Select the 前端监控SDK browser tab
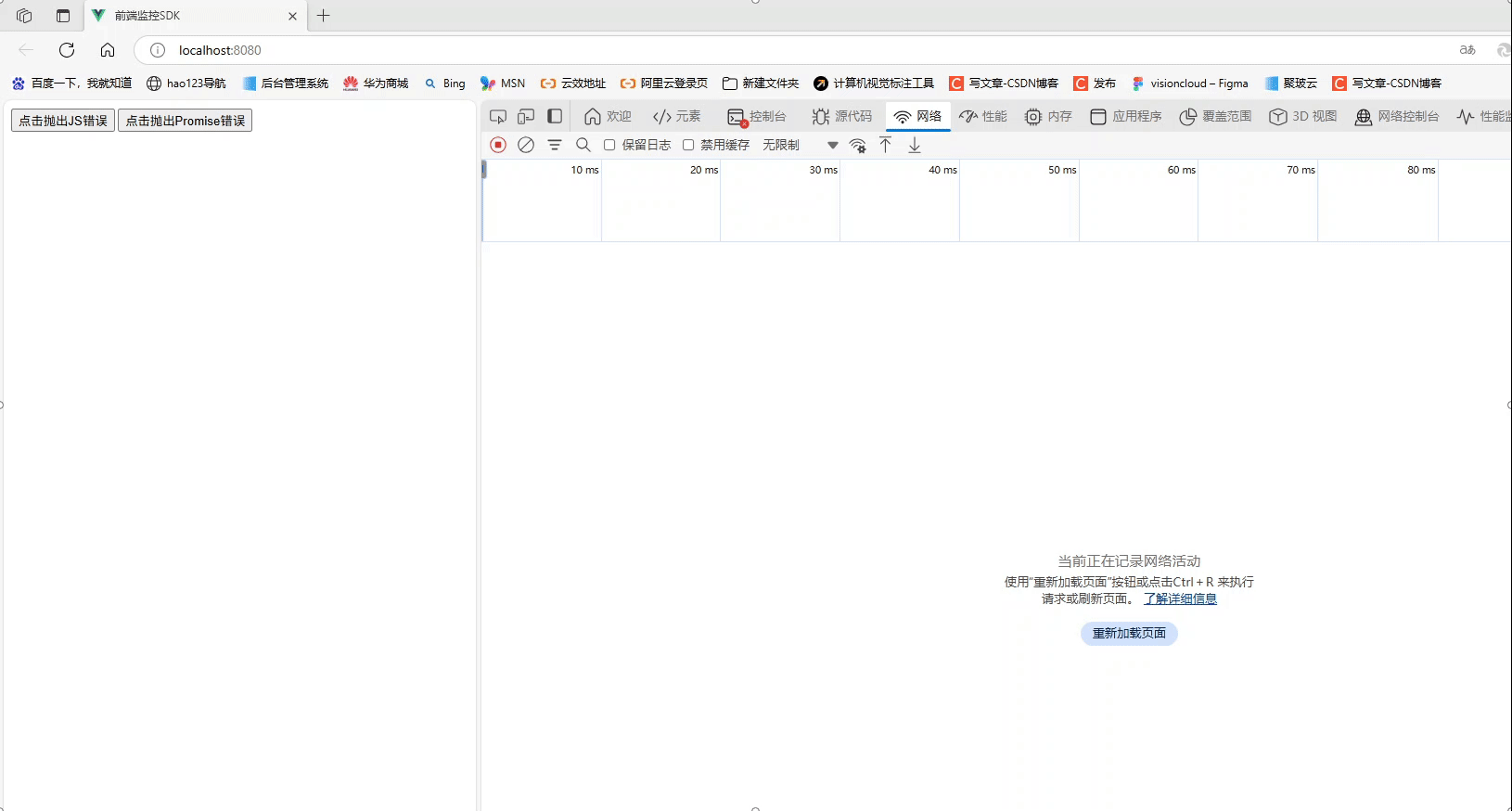1512x811 pixels. [195, 16]
